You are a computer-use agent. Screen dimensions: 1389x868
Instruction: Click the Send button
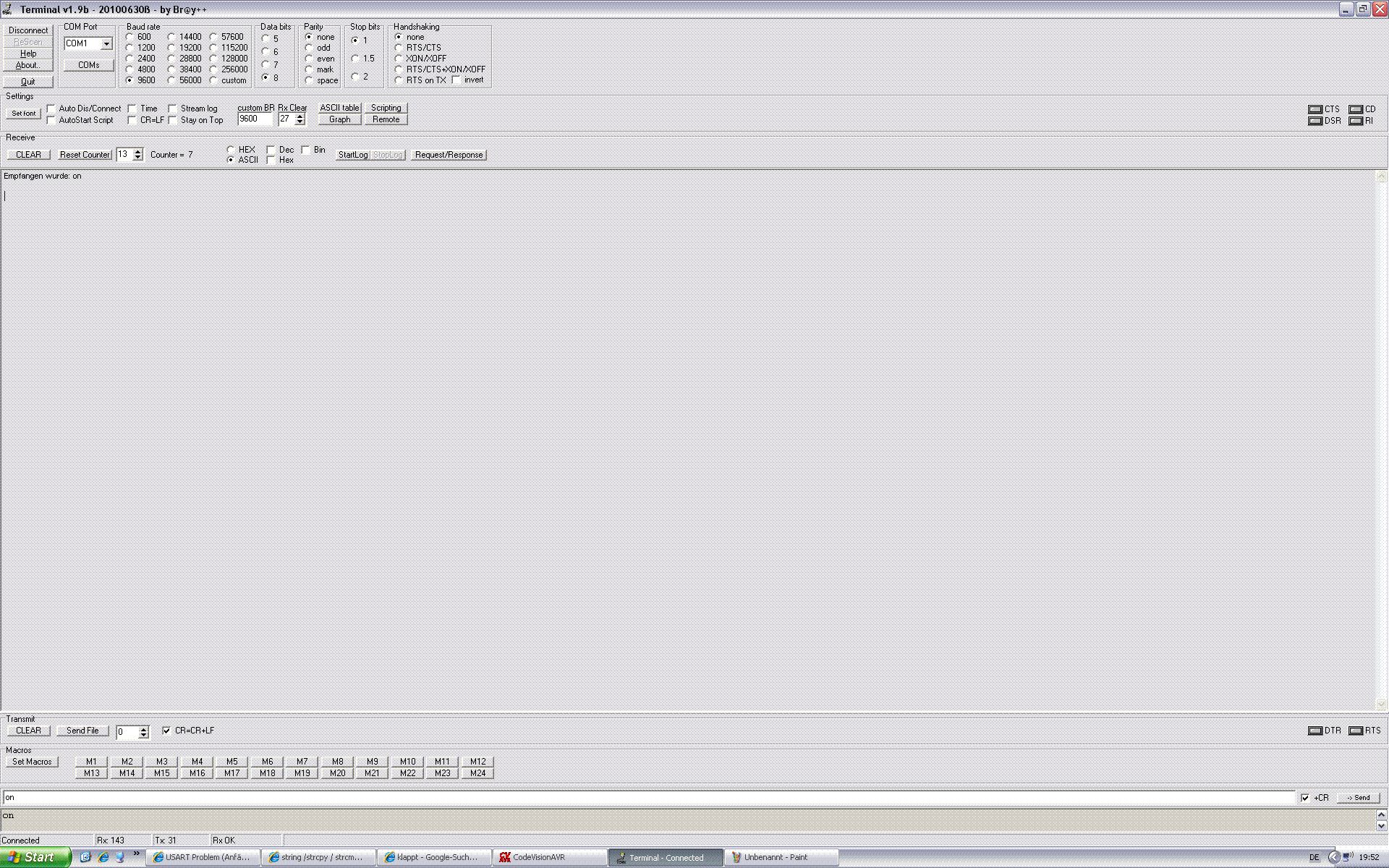(1359, 798)
